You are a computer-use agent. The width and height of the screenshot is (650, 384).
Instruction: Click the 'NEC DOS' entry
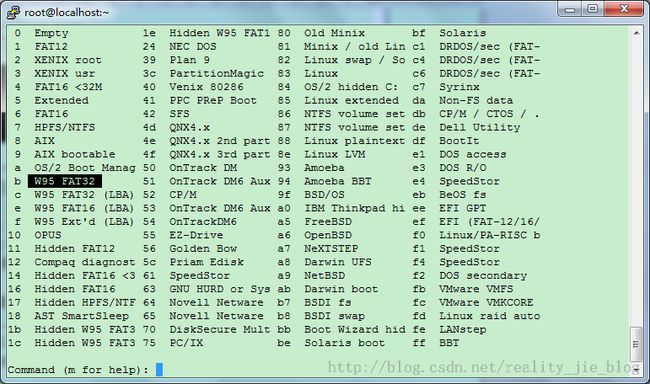193,46
